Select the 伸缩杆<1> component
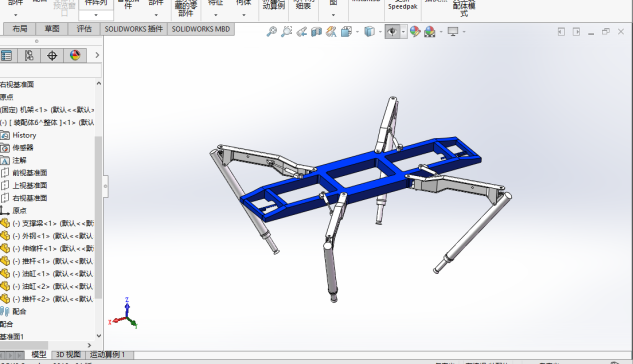This screenshot has width=633, height=364. pyautogui.click(x=47, y=248)
